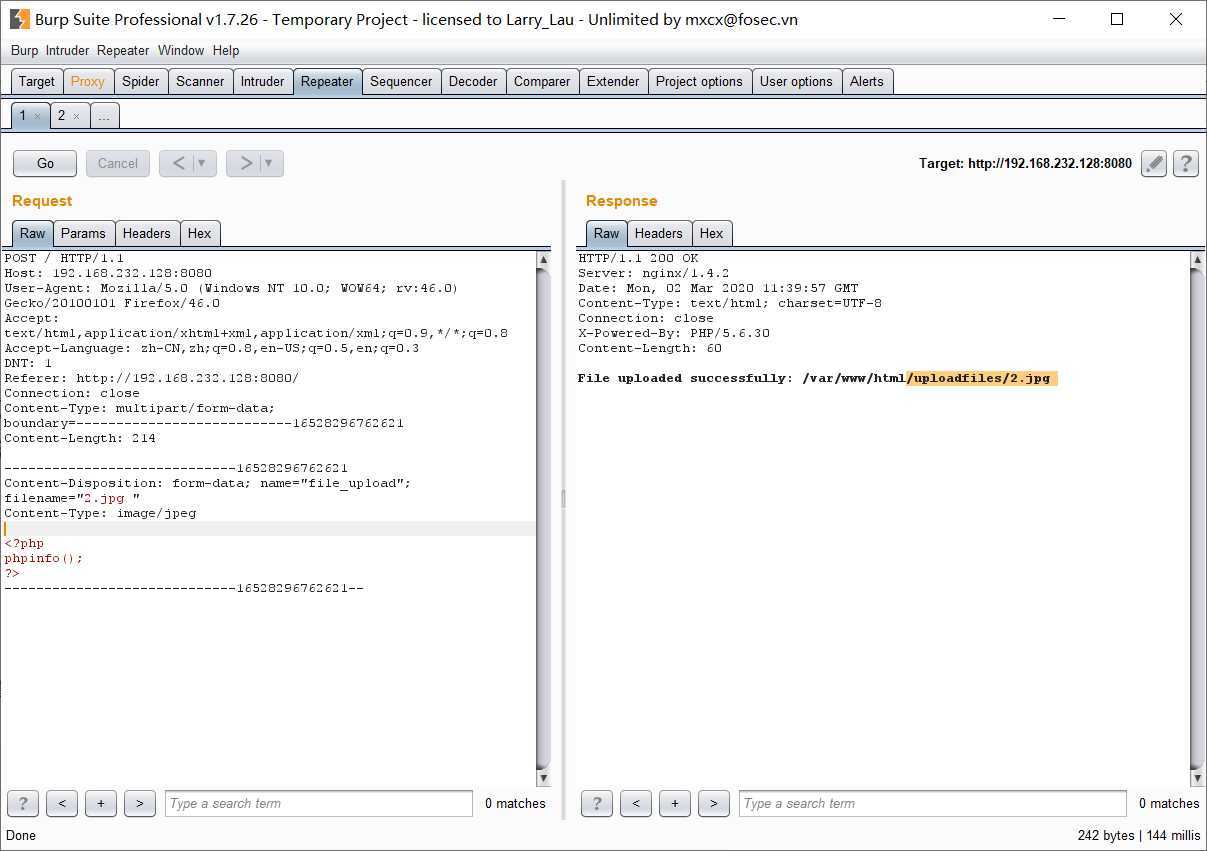Open the Repeater menu
The height and width of the screenshot is (851, 1207).
coord(123,50)
